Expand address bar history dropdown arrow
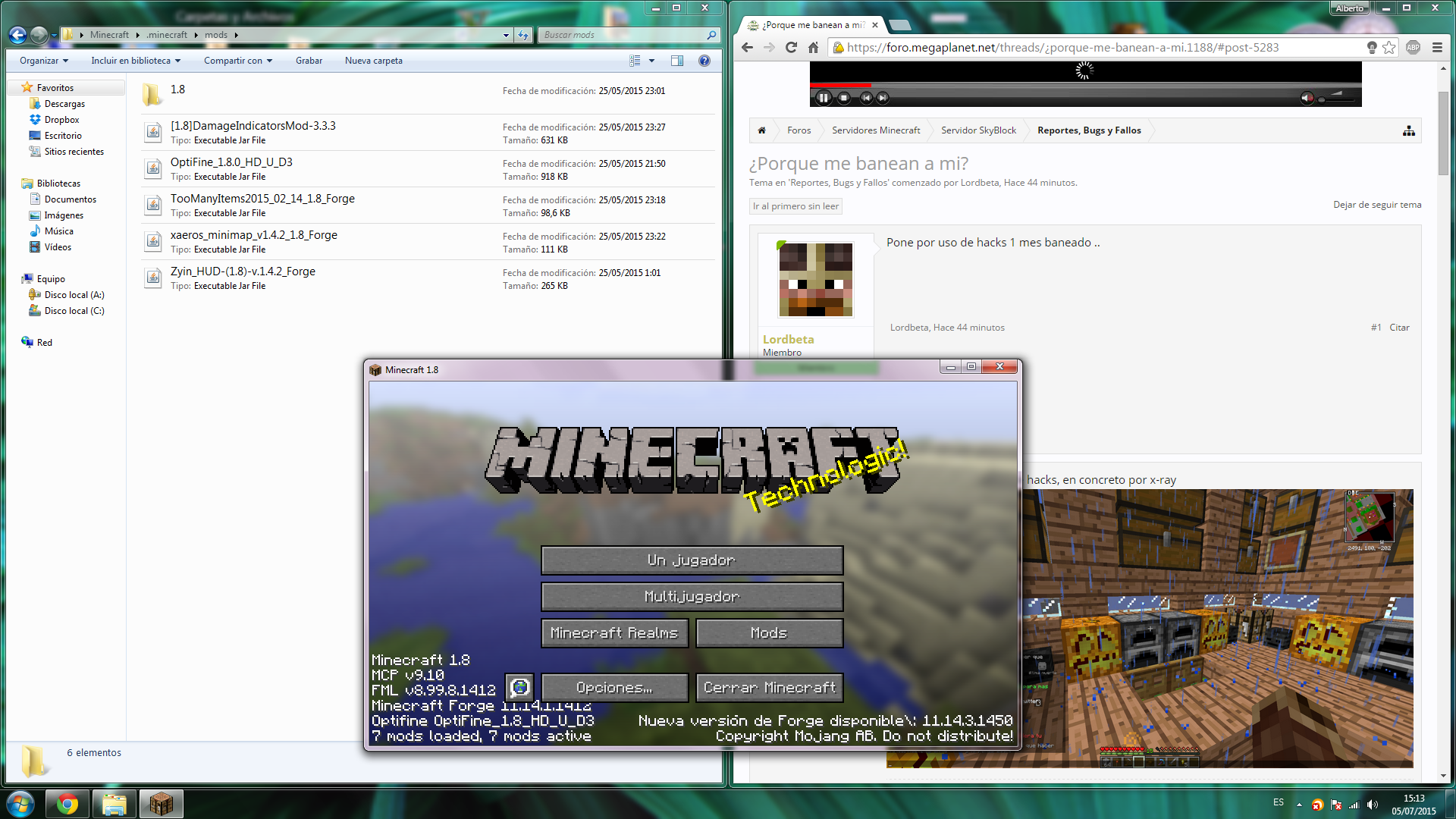The image size is (1456, 819). pyautogui.click(x=506, y=35)
